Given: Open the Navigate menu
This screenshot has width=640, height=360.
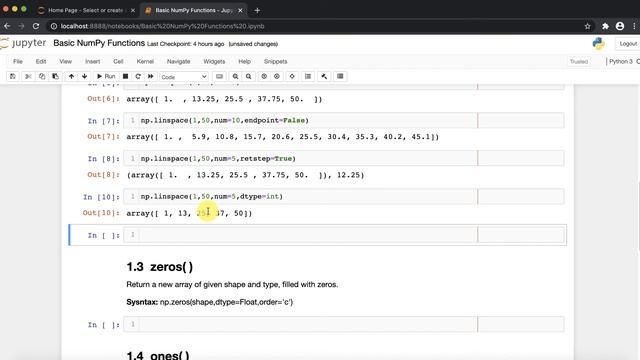Looking at the screenshot, I should click(178, 61).
